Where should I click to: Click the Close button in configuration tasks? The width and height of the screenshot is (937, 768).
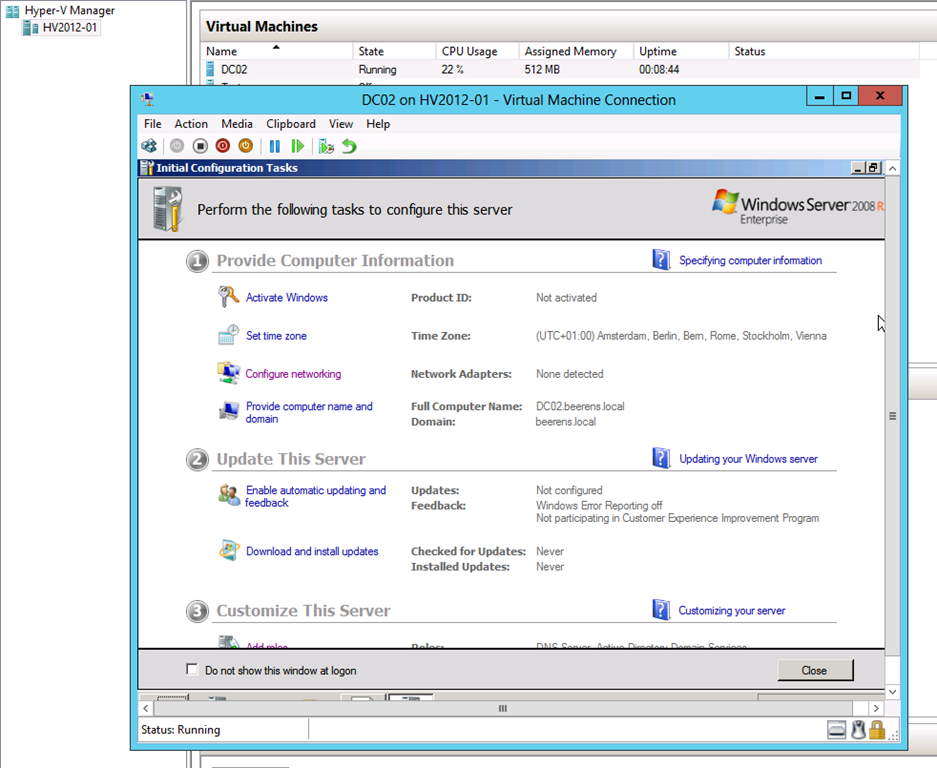(815, 670)
